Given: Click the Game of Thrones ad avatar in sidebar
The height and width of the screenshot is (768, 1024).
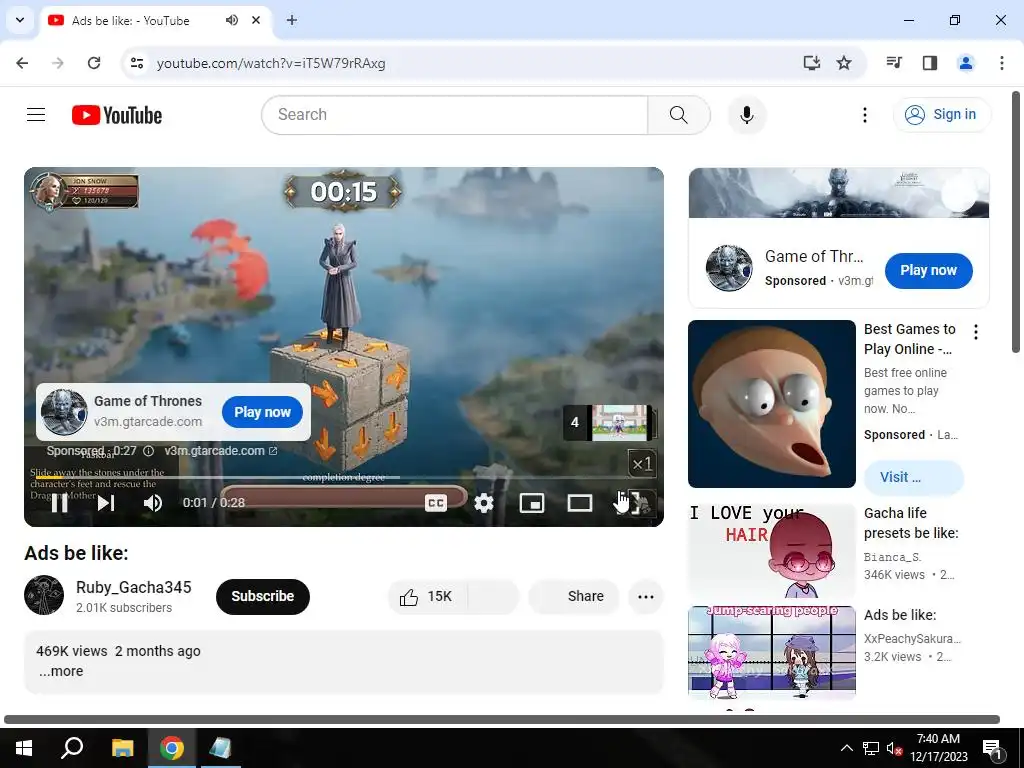Looking at the screenshot, I should point(729,268).
